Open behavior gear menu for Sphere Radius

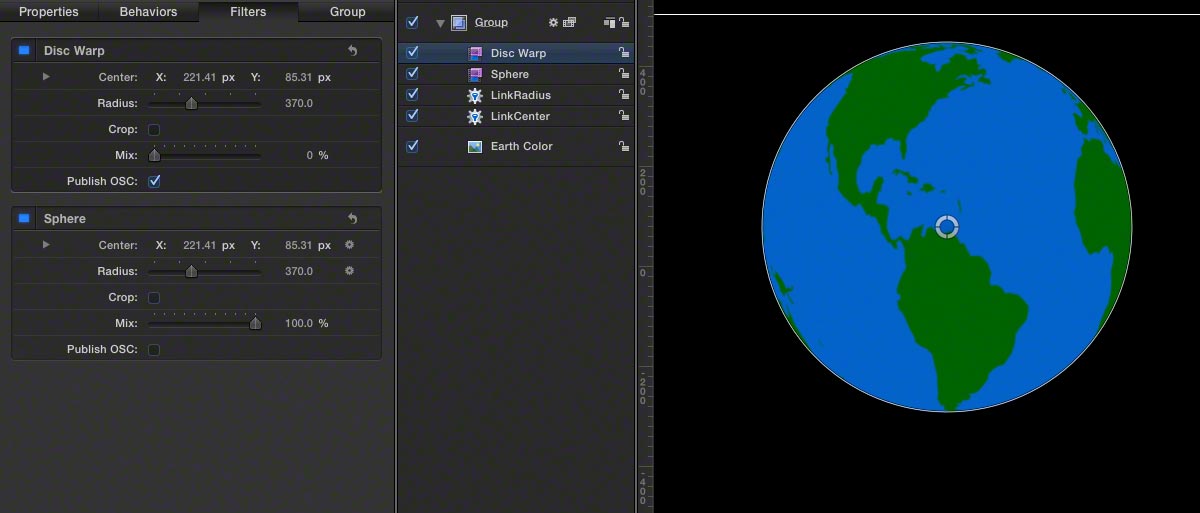click(x=349, y=271)
